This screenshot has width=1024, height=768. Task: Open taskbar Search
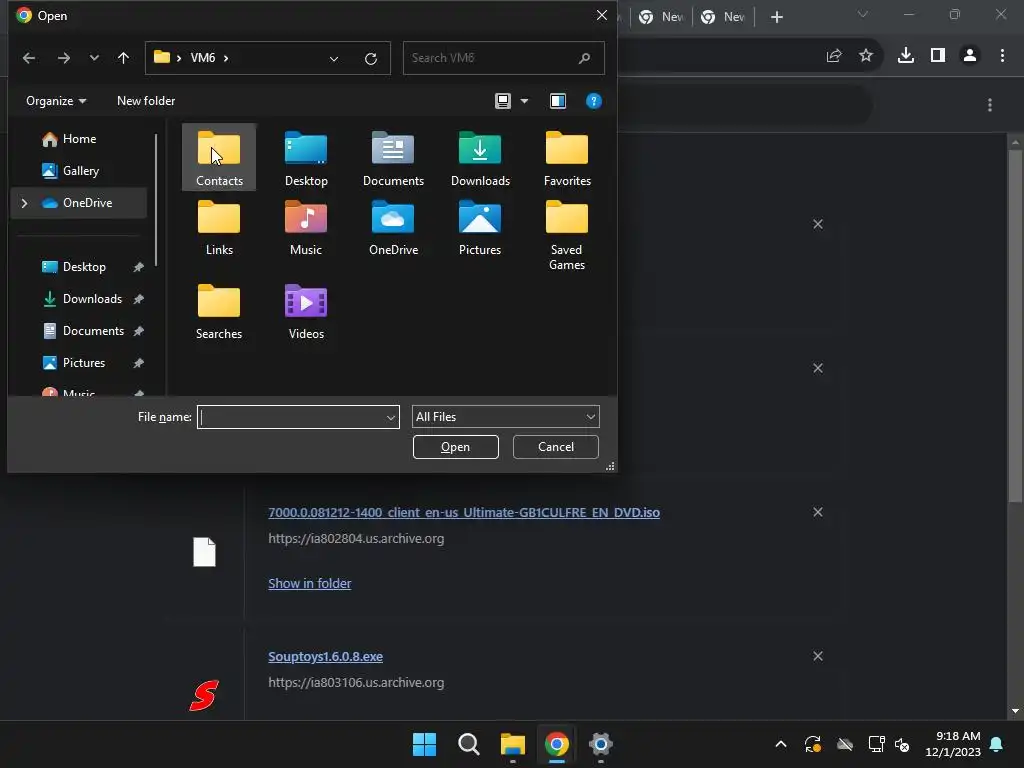(x=468, y=744)
